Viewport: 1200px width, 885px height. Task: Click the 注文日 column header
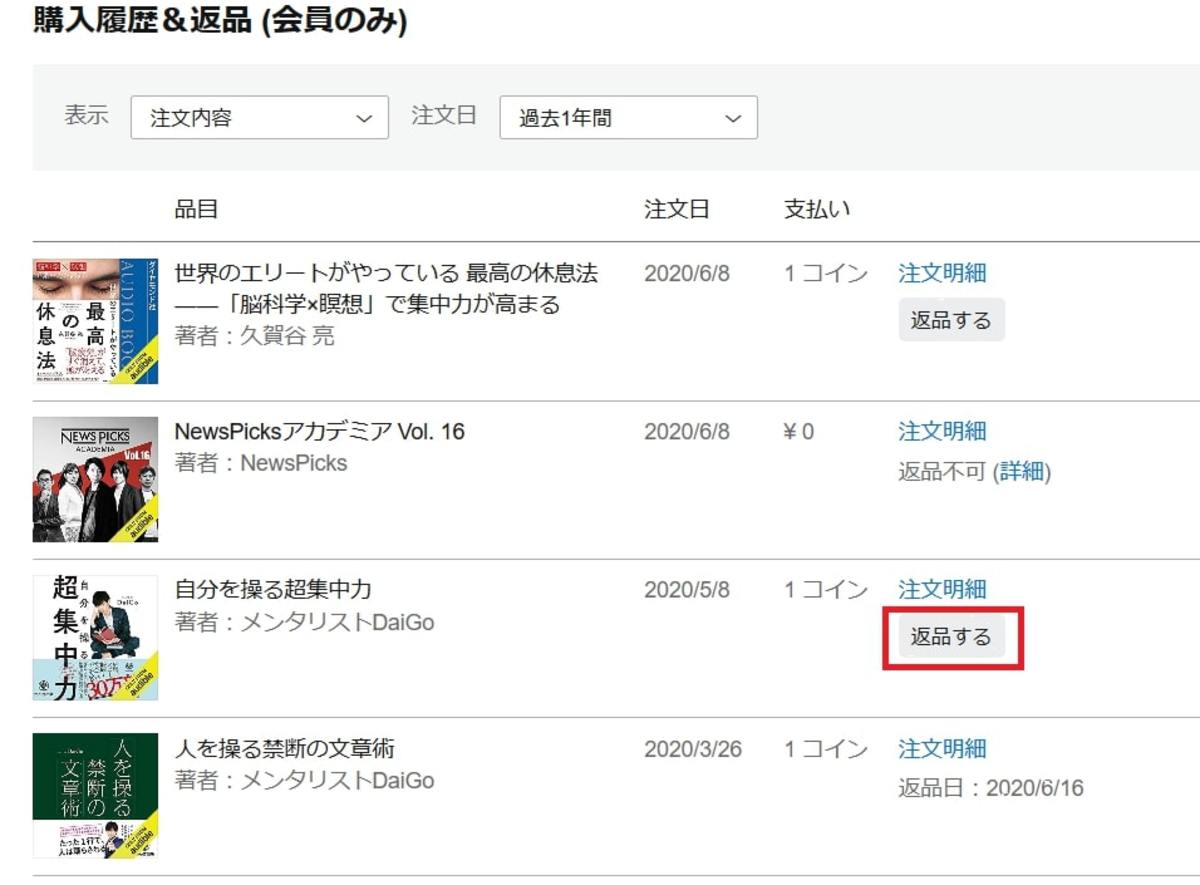[x=676, y=209]
